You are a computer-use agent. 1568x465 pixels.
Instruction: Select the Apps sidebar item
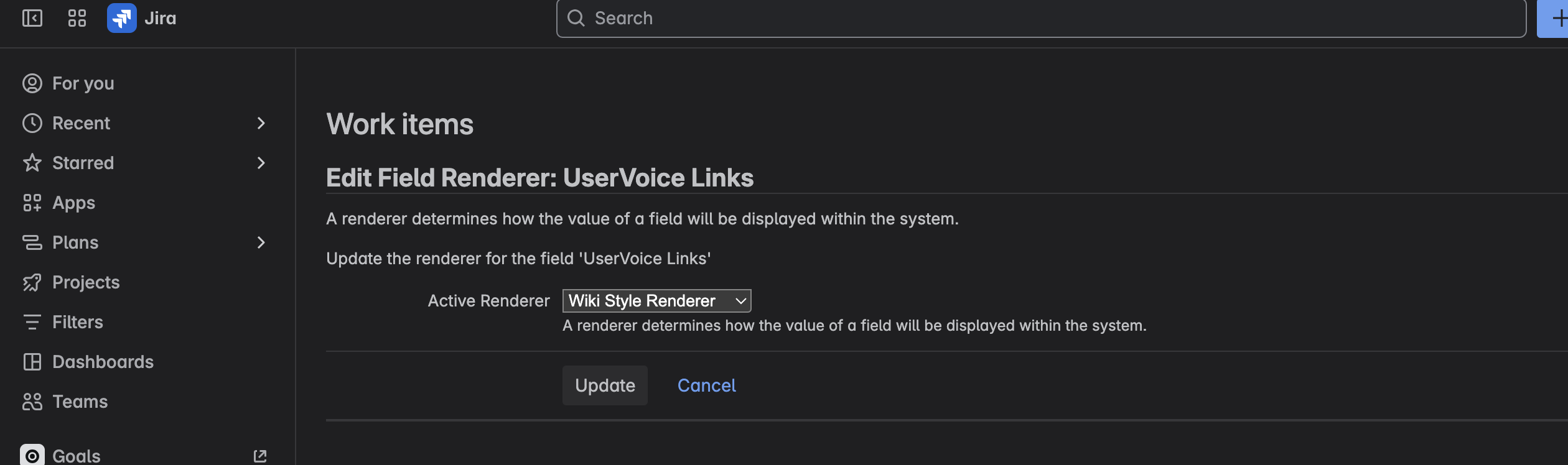pos(73,202)
